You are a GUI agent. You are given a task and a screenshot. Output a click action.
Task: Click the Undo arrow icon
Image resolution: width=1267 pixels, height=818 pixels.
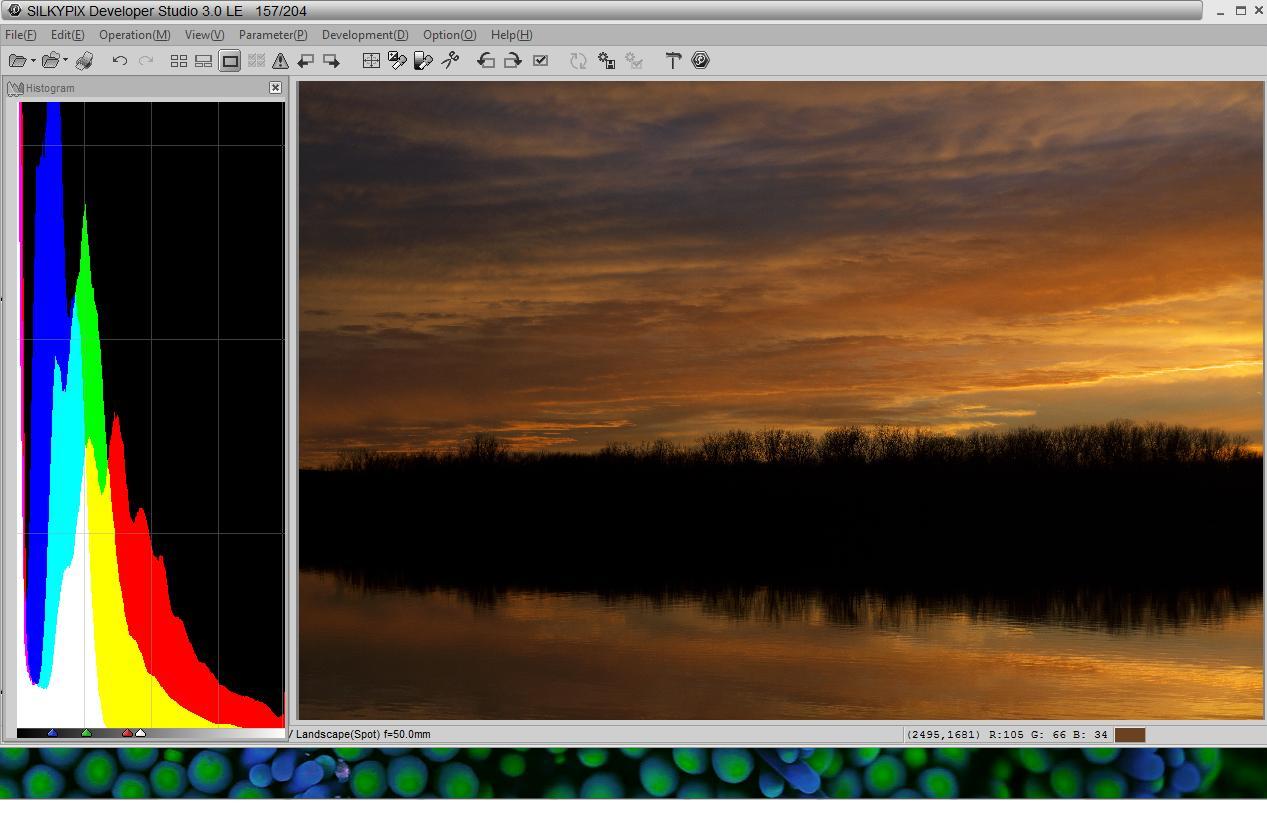(x=120, y=61)
